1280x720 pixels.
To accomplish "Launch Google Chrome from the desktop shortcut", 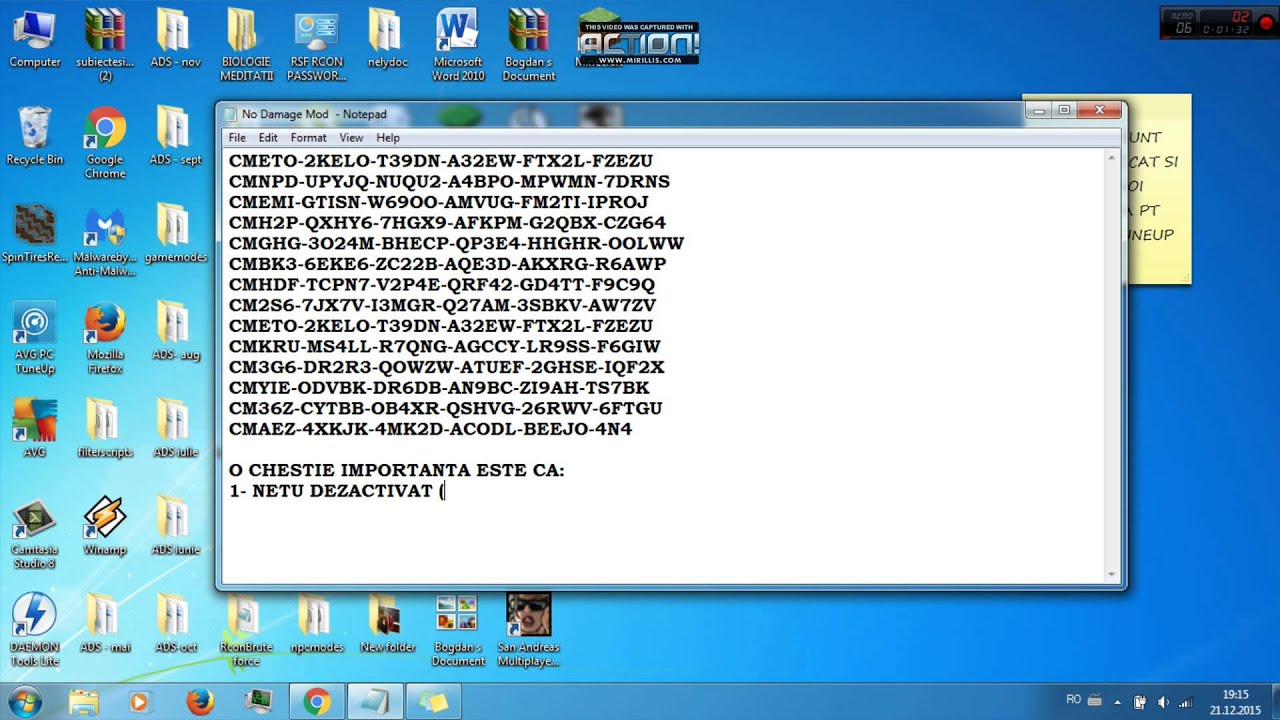I will coord(105,143).
